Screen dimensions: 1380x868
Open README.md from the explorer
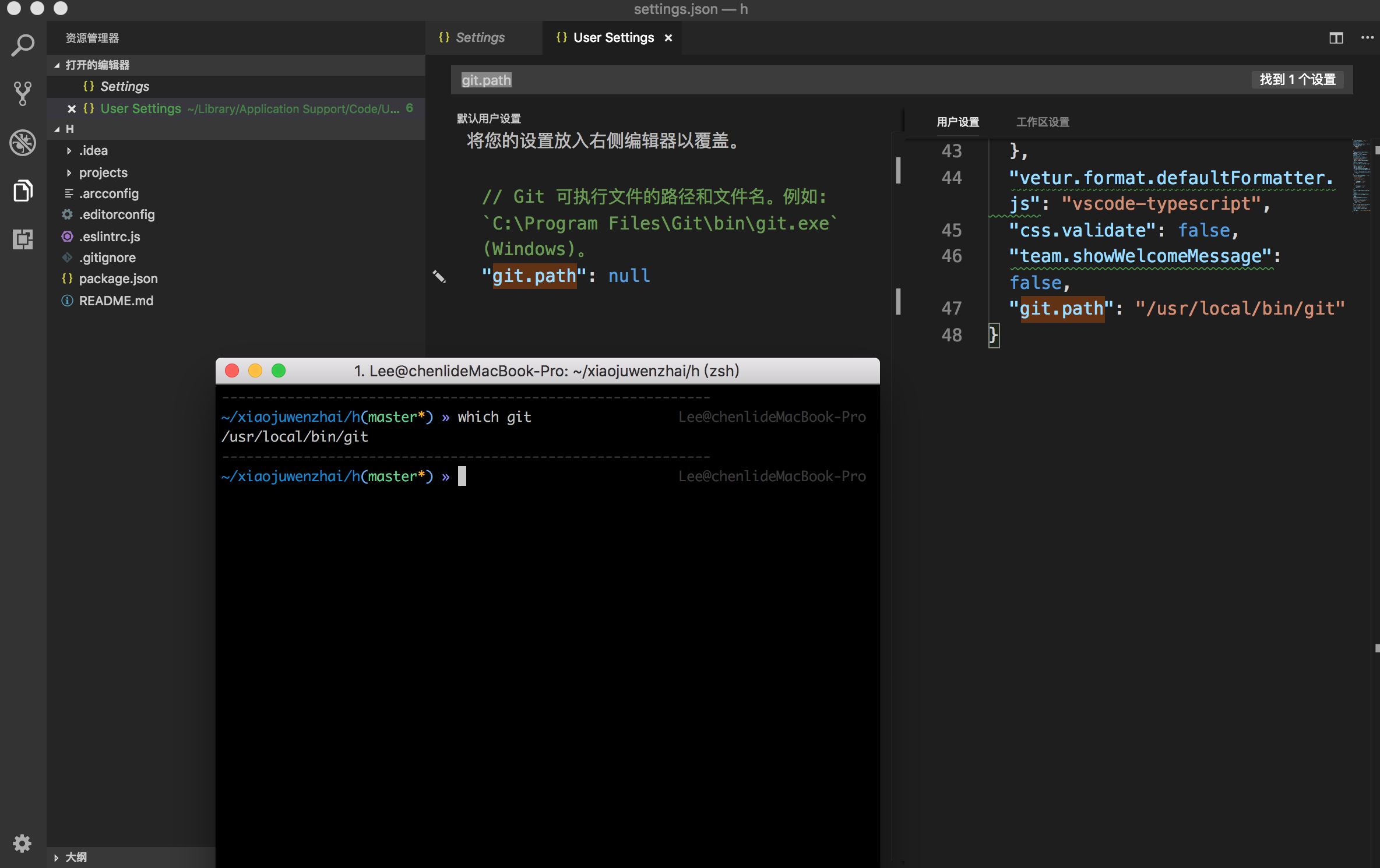[x=116, y=301]
